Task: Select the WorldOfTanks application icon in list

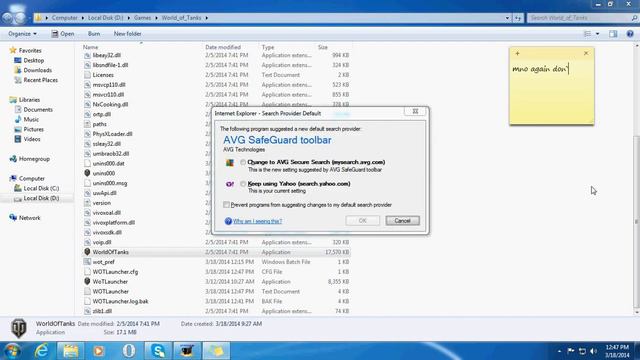Action: point(87,252)
